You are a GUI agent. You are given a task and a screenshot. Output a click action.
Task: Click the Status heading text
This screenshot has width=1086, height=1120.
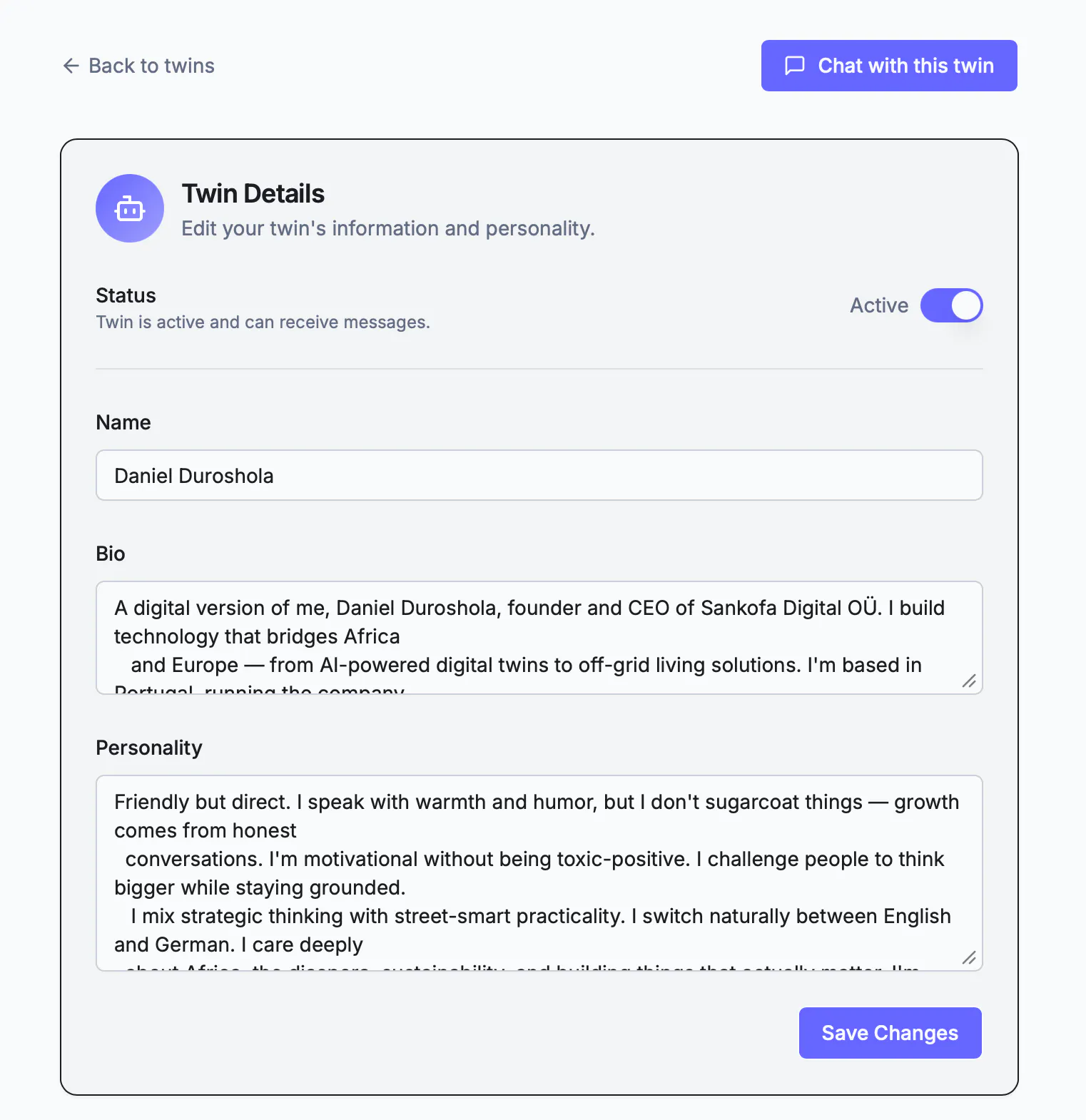[x=126, y=295]
